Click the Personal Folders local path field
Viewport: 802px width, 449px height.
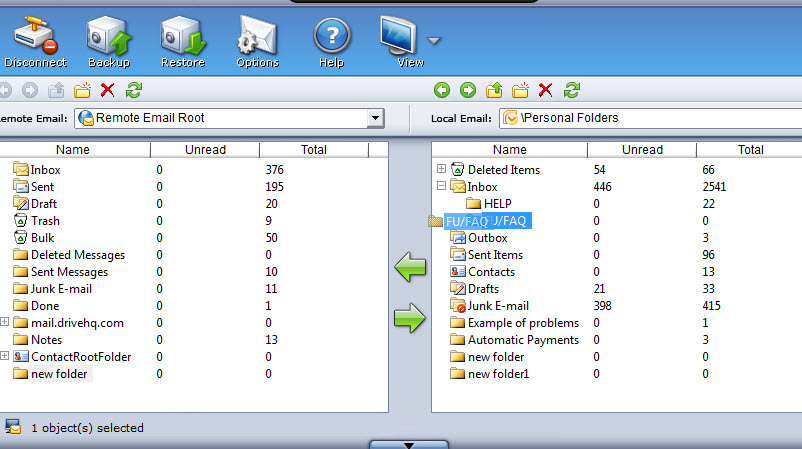650,118
